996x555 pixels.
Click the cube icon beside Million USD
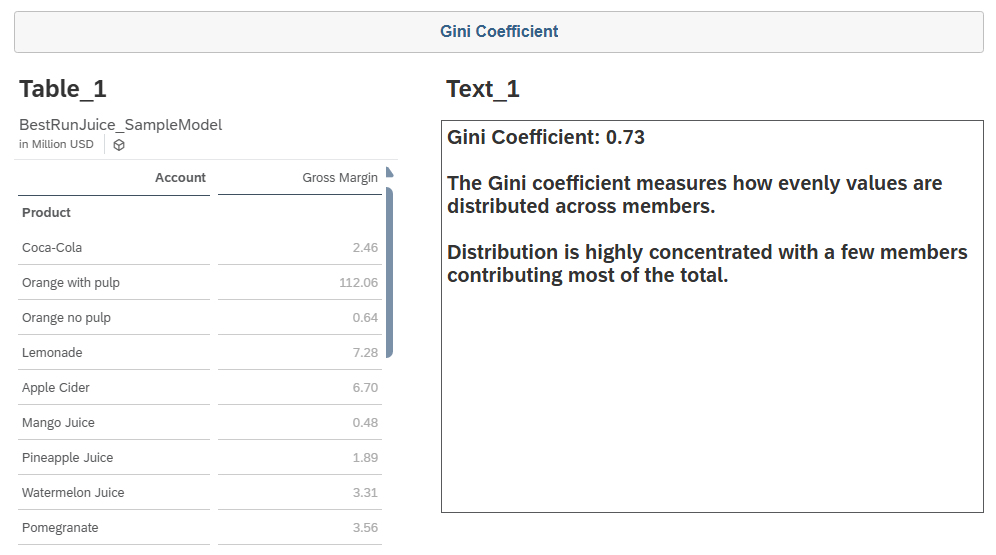119,145
